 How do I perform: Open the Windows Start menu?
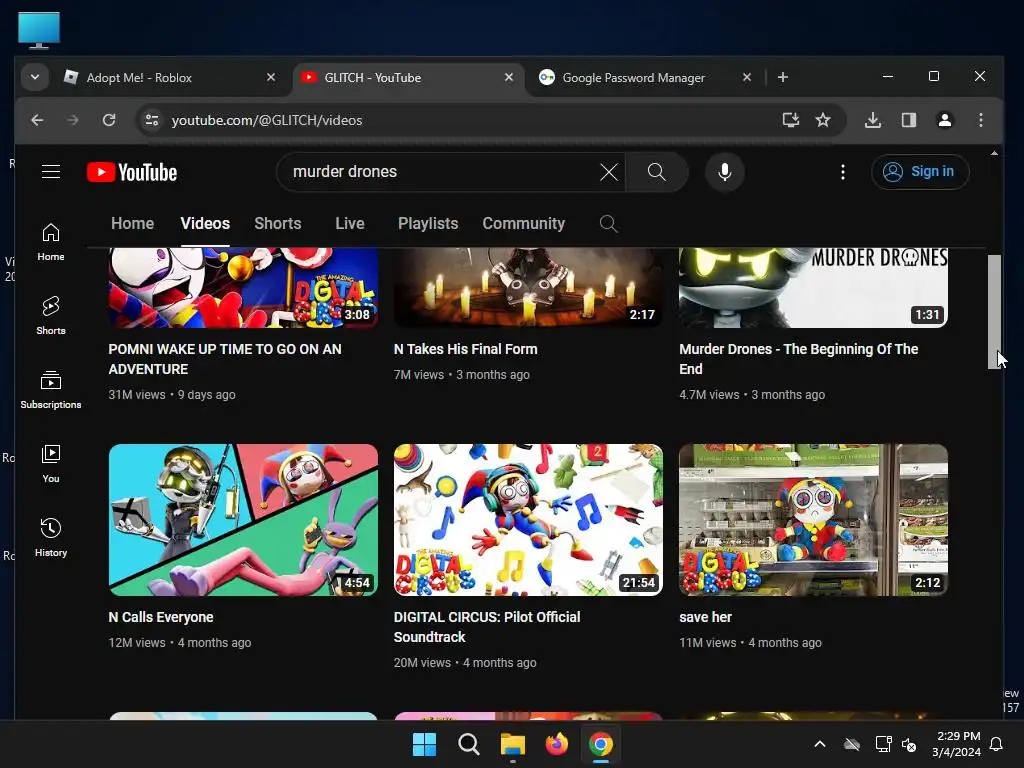(x=424, y=744)
